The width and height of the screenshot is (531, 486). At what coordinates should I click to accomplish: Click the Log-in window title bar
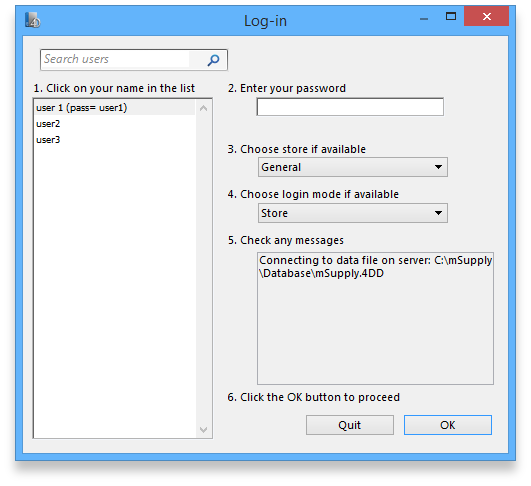coord(265,21)
